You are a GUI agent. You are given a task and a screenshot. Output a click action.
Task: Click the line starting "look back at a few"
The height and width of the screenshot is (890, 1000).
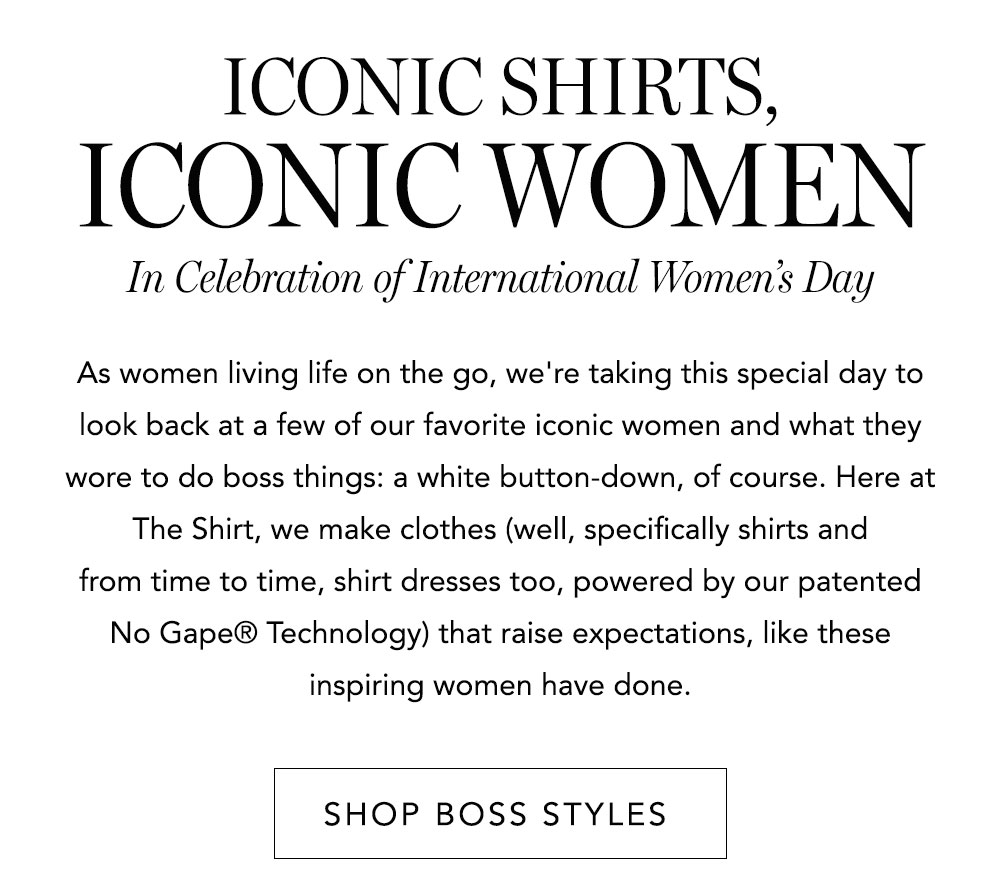click(x=500, y=425)
